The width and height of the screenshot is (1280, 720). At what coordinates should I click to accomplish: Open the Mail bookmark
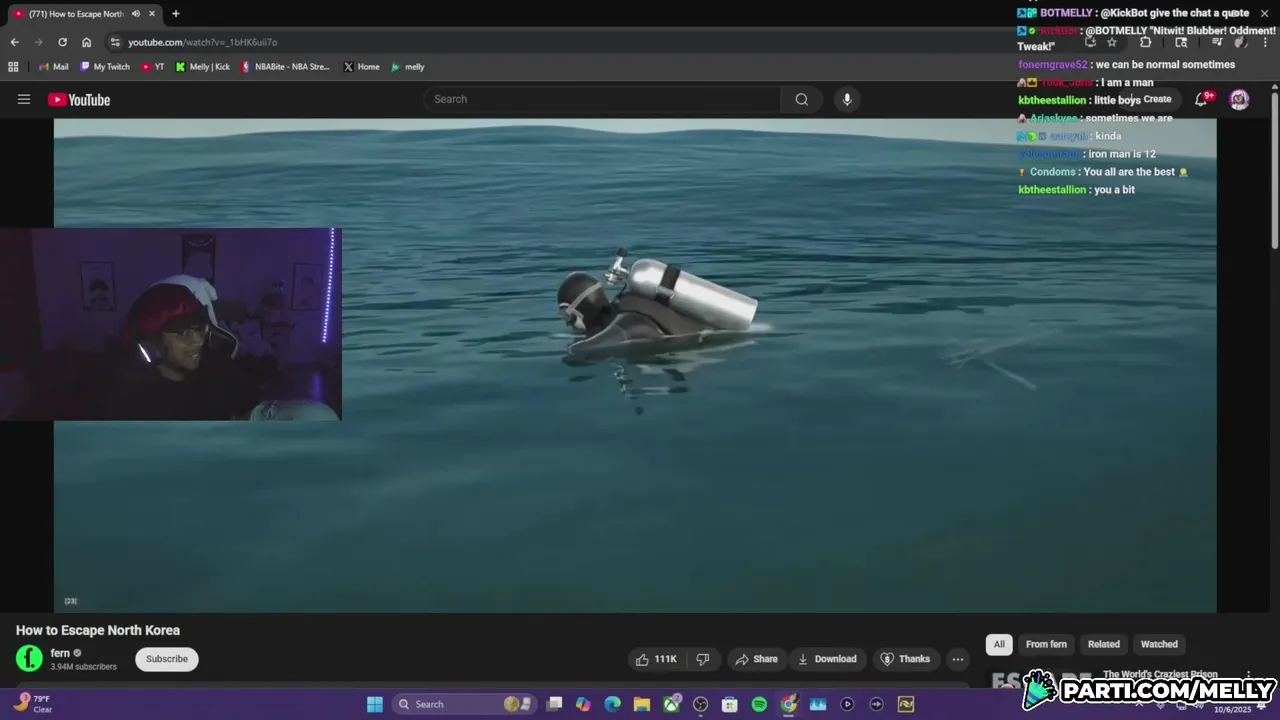(x=54, y=67)
